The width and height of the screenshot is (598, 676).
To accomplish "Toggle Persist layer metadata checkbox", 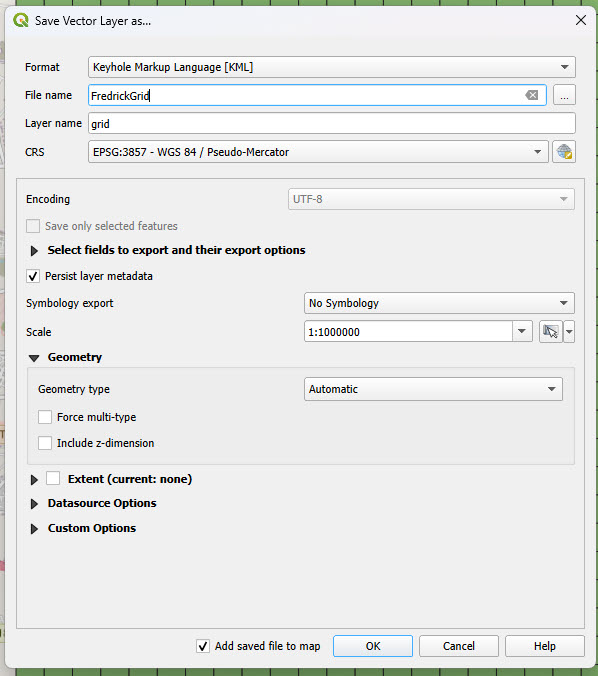I will 33,276.
